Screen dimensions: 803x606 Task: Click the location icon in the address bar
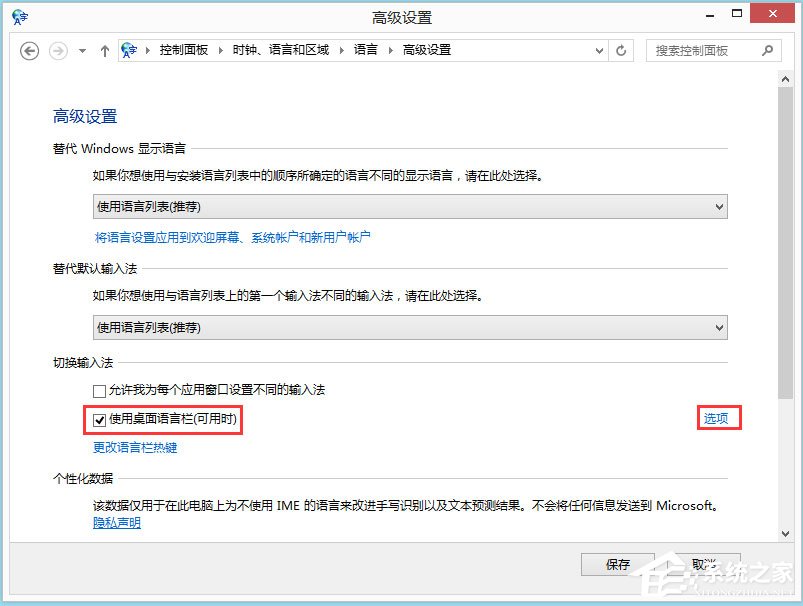129,50
